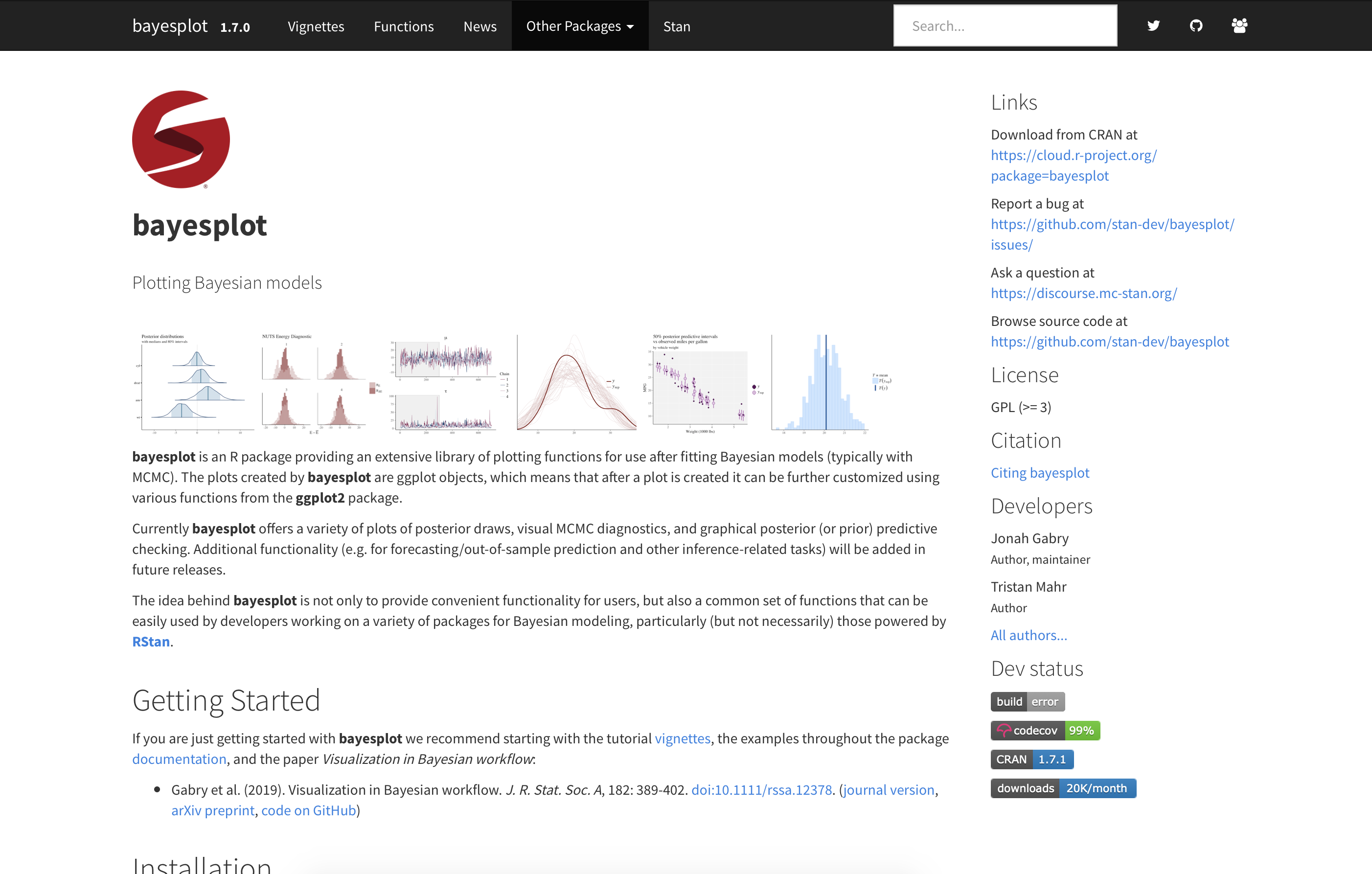1372x874 pixels.
Task: Open the GitHub issues bug report link
Action: click(x=1112, y=234)
